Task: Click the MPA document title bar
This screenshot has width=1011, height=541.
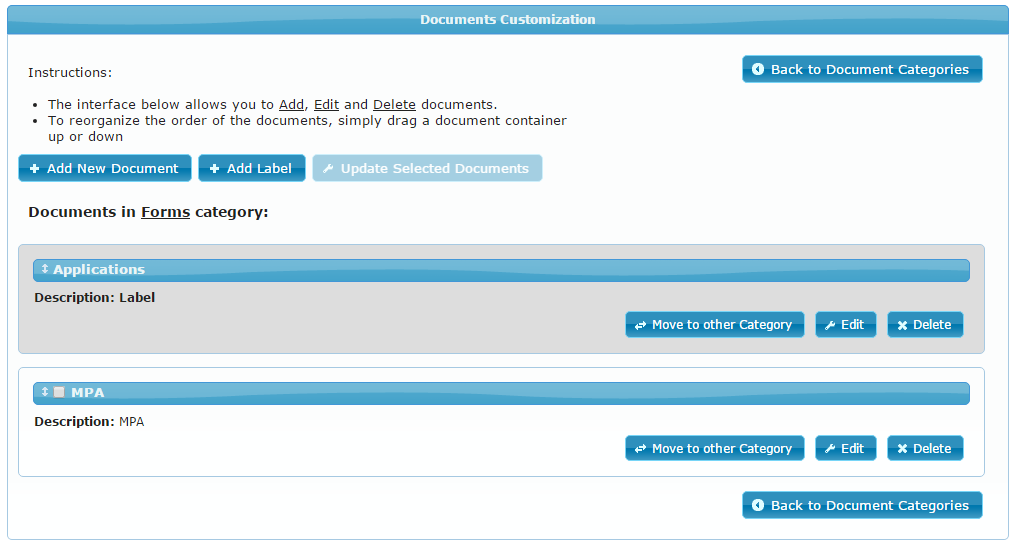Action: click(500, 393)
